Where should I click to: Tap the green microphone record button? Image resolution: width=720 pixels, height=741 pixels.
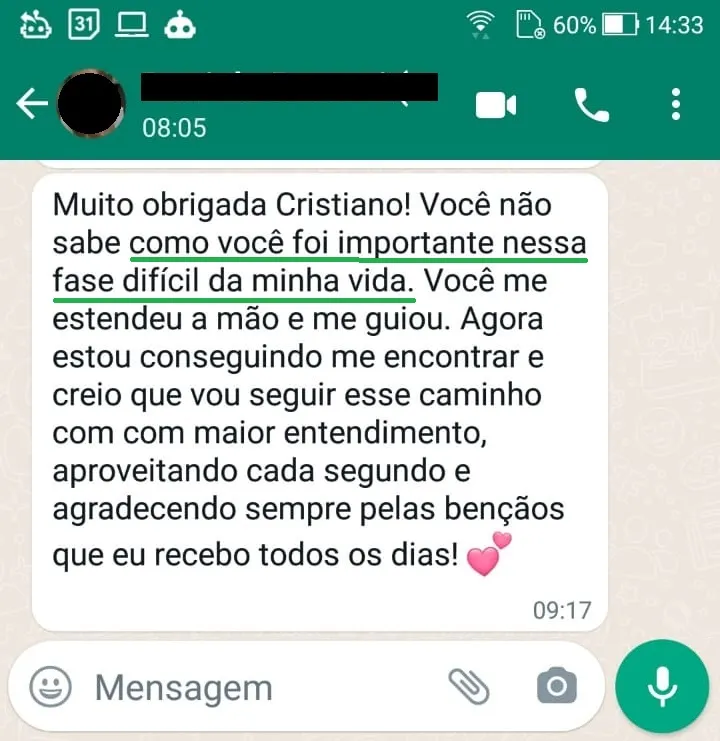pos(662,686)
